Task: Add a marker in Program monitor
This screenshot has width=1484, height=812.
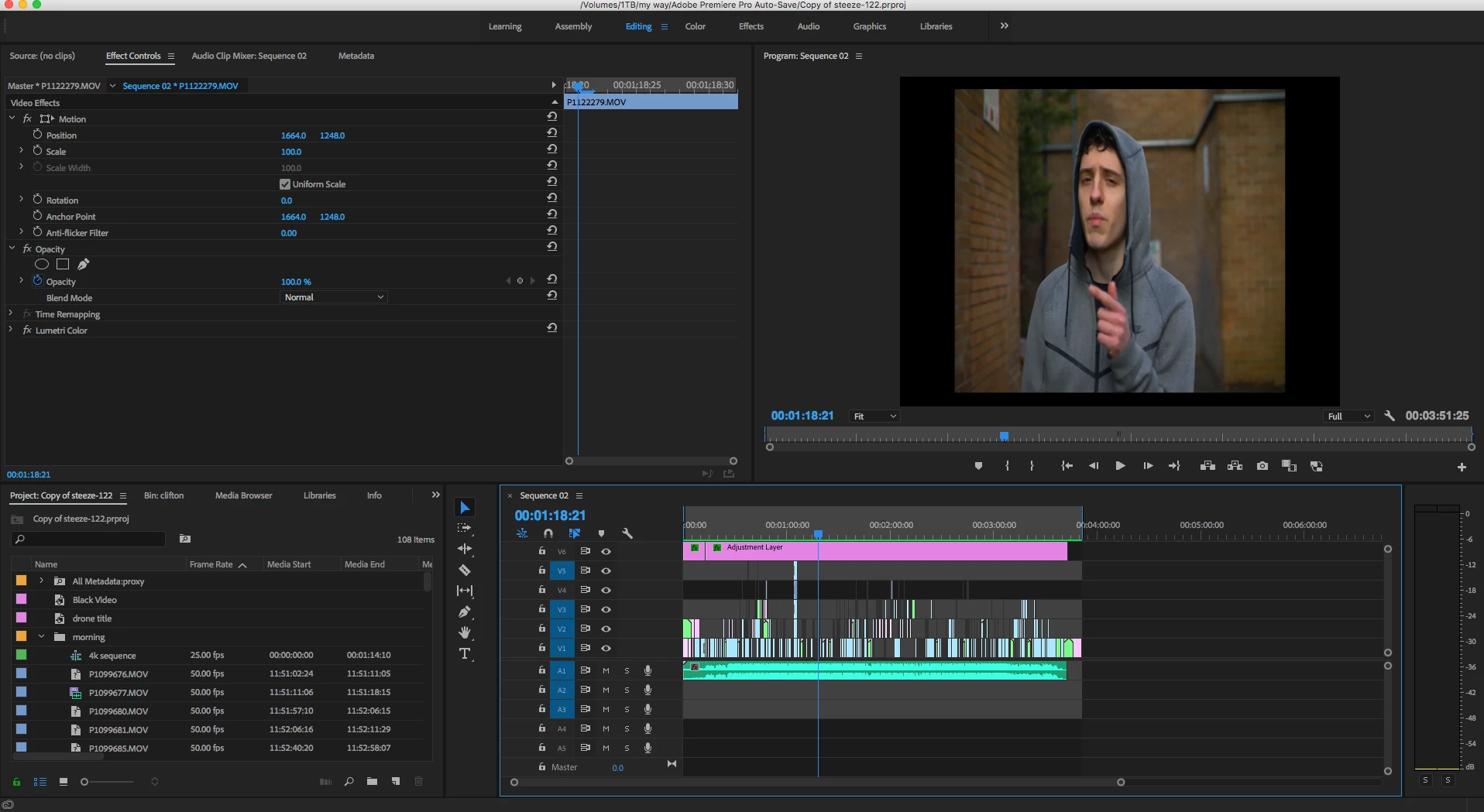Action: (x=978, y=466)
